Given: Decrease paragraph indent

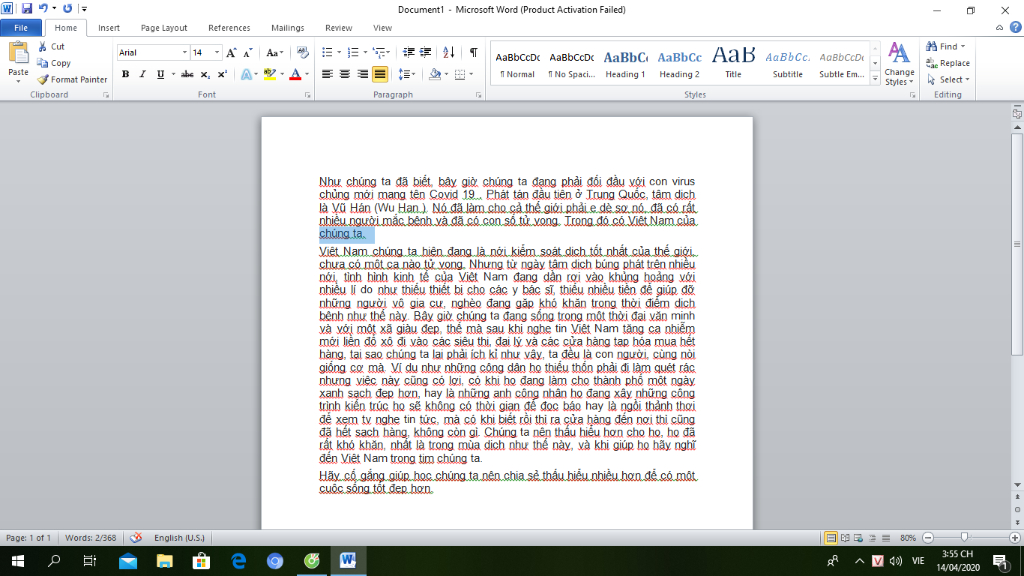Looking at the screenshot, I should (408, 52).
